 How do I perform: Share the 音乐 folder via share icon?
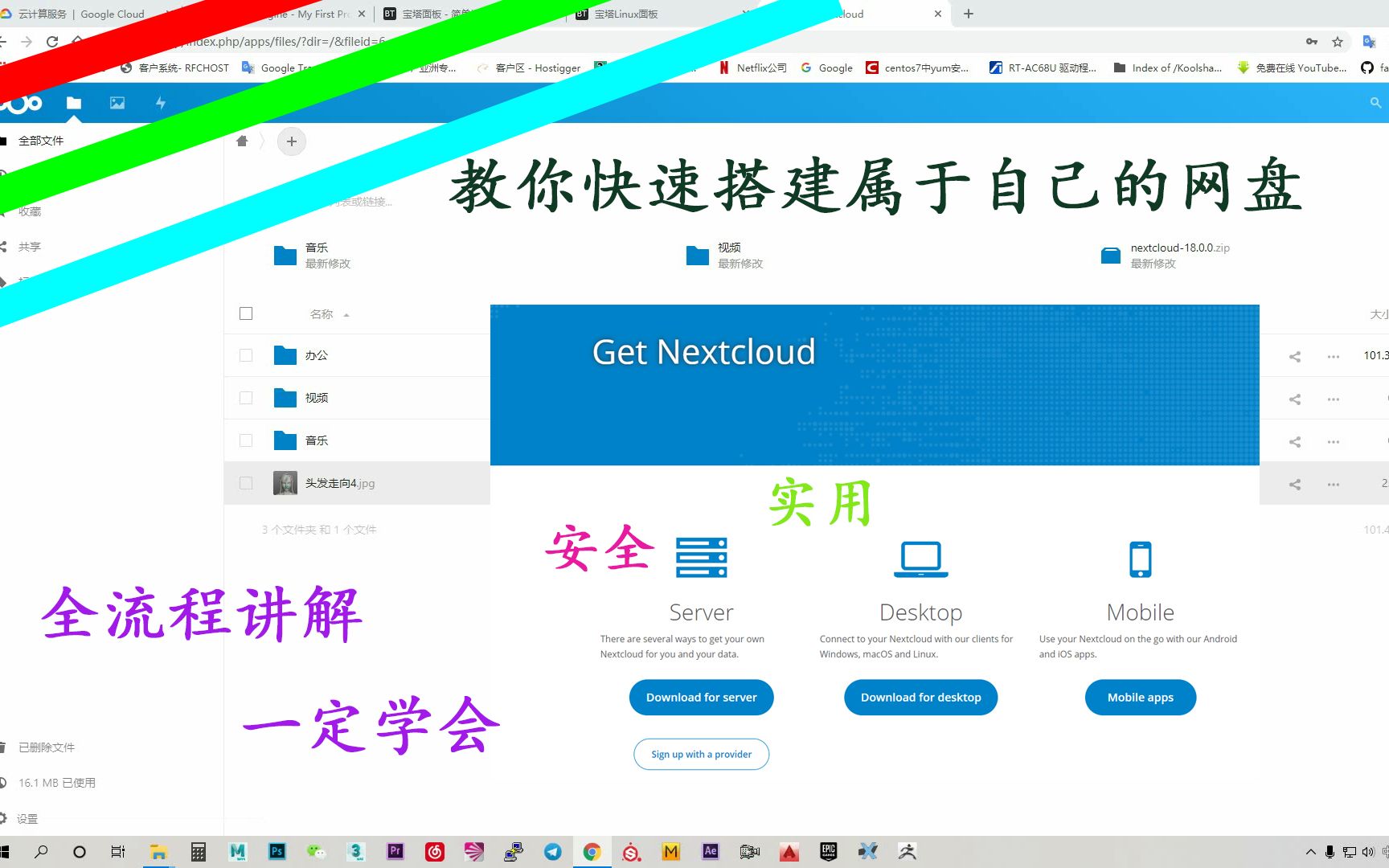click(1295, 441)
